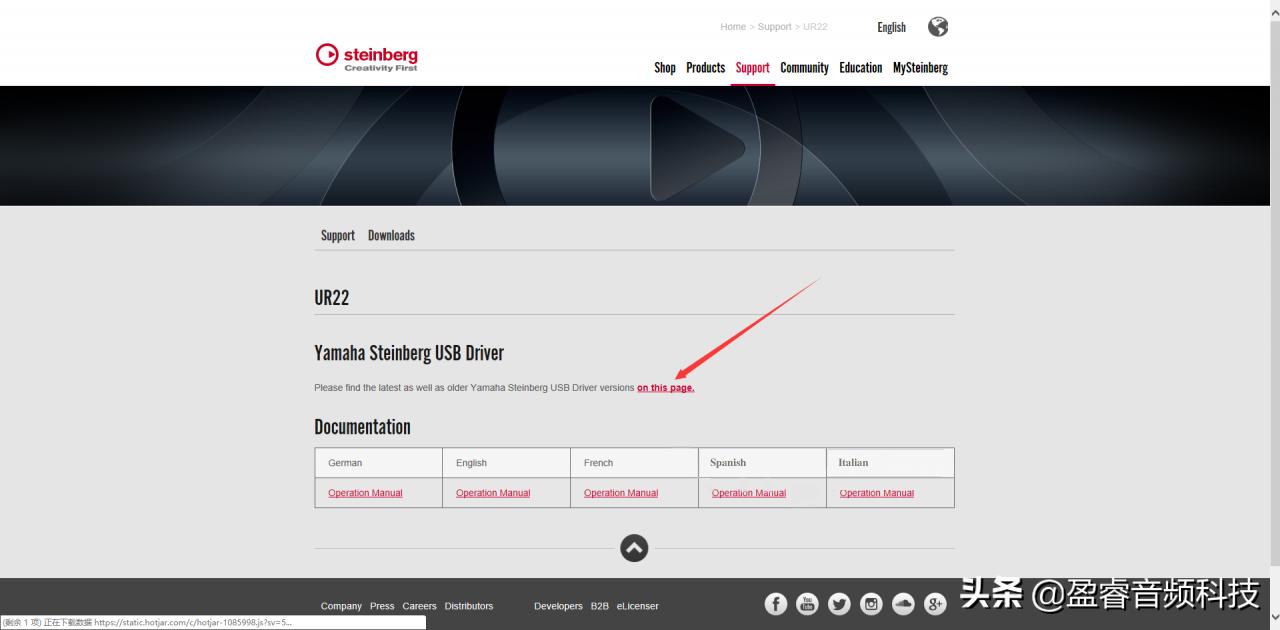Open the Italian Operation Manual
This screenshot has width=1280, height=630.
click(877, 493)
